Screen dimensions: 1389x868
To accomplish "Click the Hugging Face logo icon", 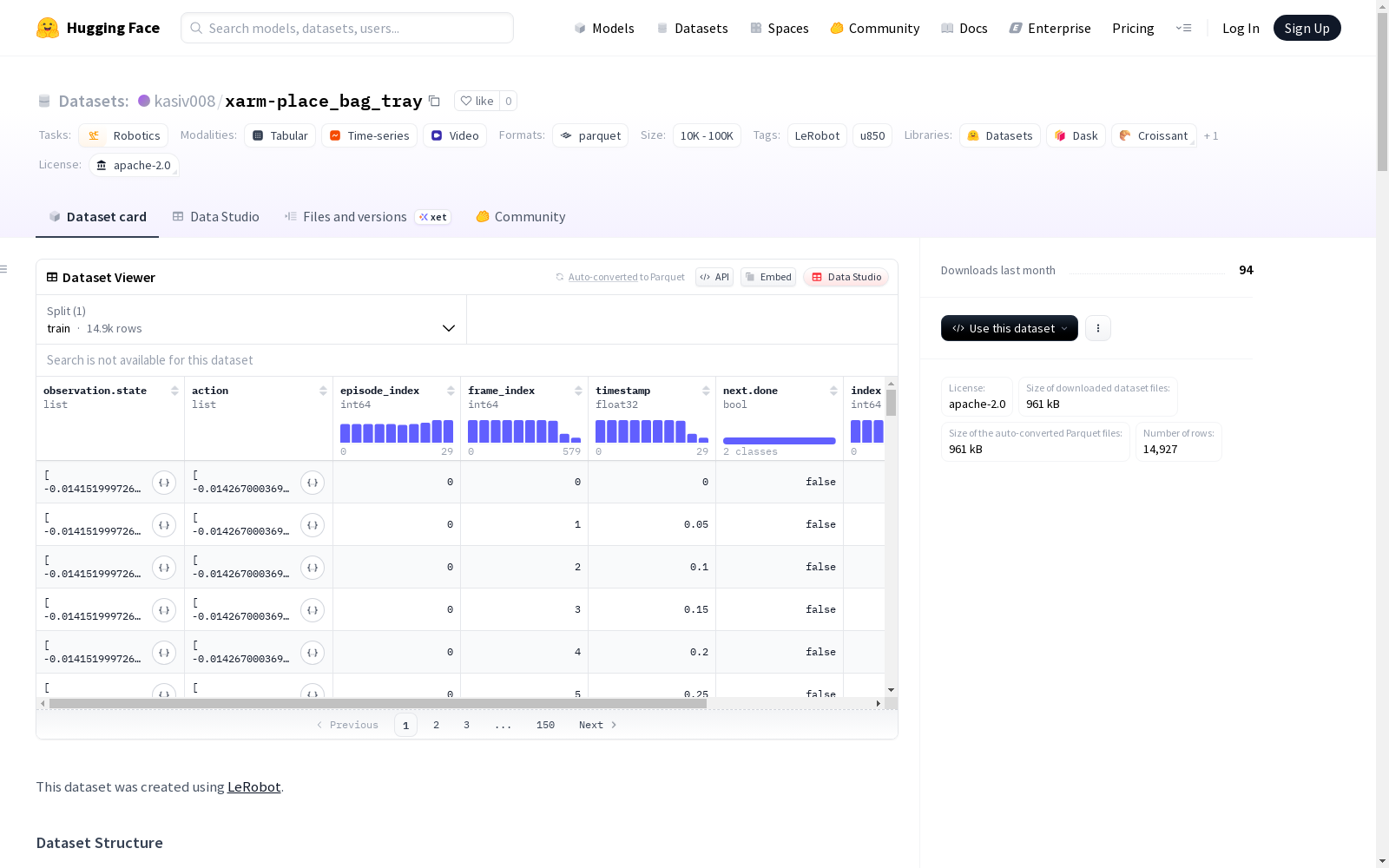I will click(x=48, y=28).
